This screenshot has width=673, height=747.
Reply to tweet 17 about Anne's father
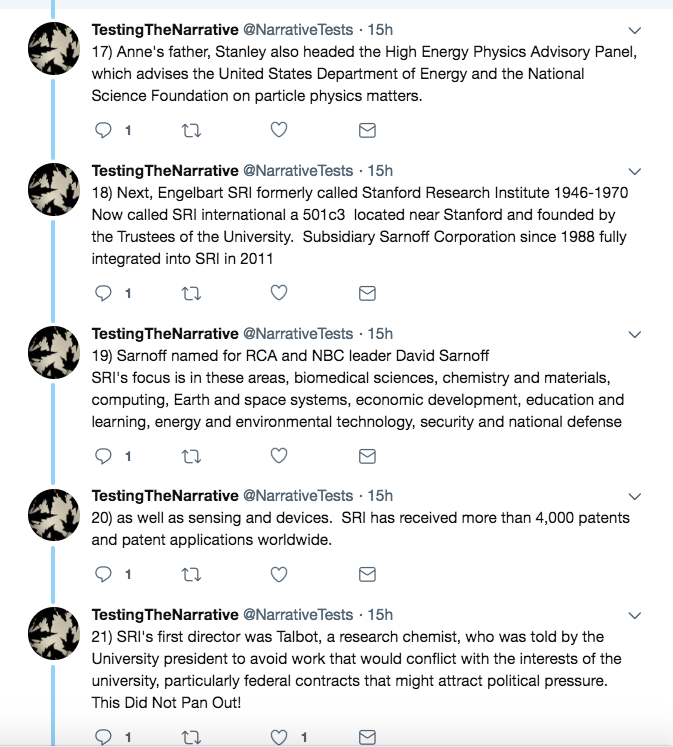[x=103, y=130]
